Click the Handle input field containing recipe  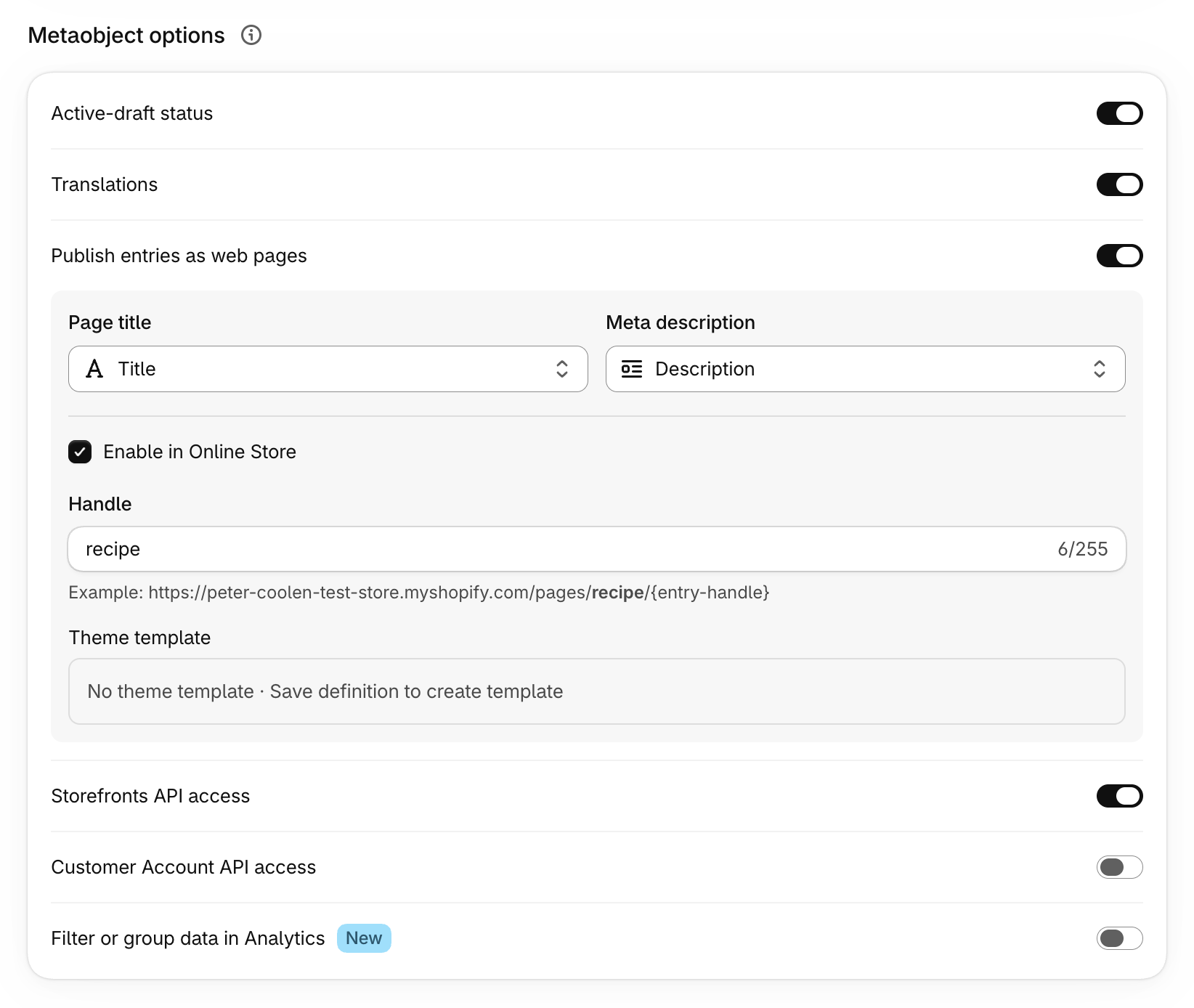click(x=597, y=549)
